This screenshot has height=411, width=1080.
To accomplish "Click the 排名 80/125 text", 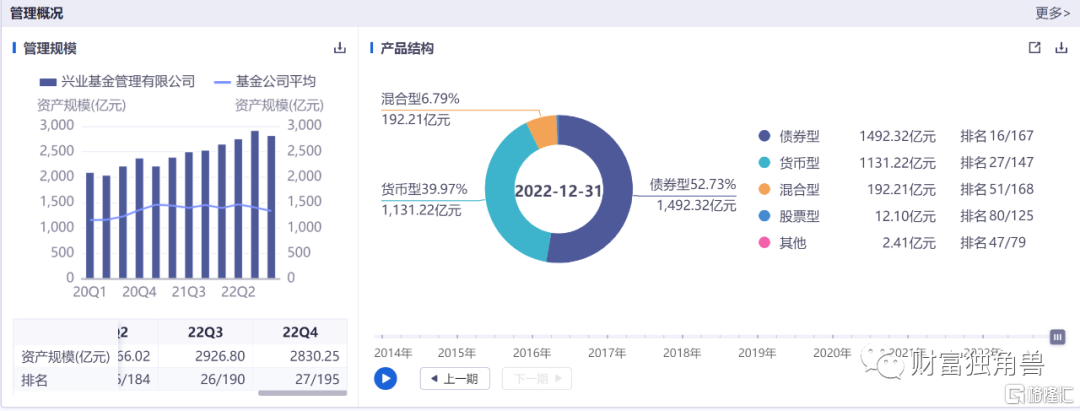I will pos(997,216).
